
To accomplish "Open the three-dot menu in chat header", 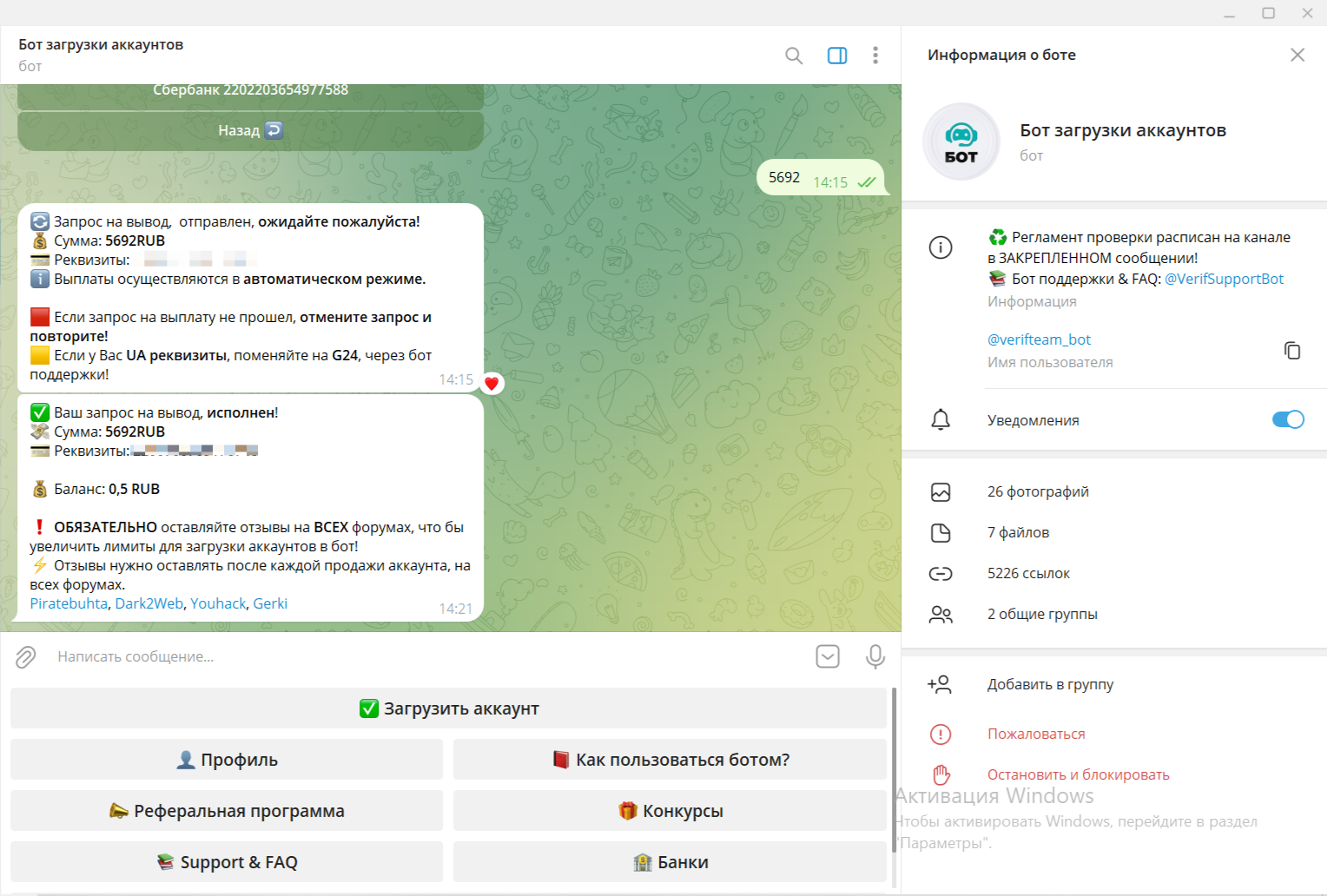I will pos(875,56).
